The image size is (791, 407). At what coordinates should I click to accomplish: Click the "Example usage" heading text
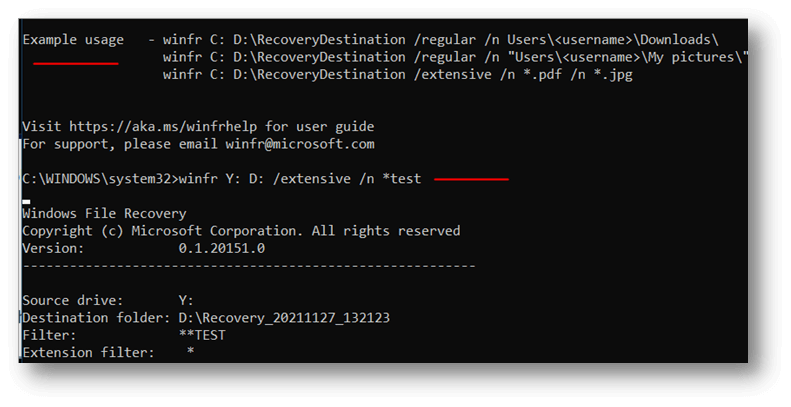[x=73, y=40]
